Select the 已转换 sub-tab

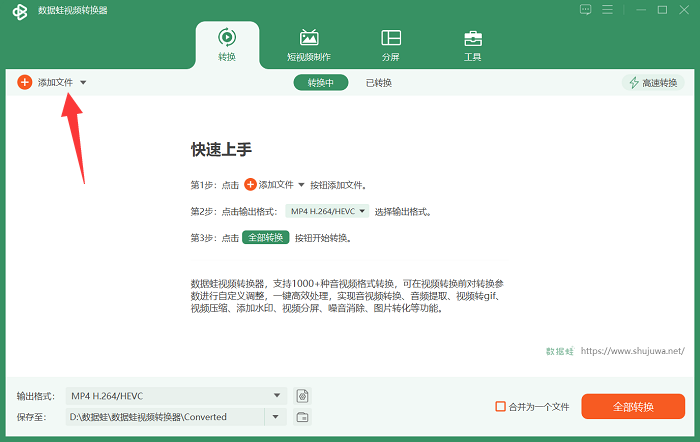pos(379,83)
